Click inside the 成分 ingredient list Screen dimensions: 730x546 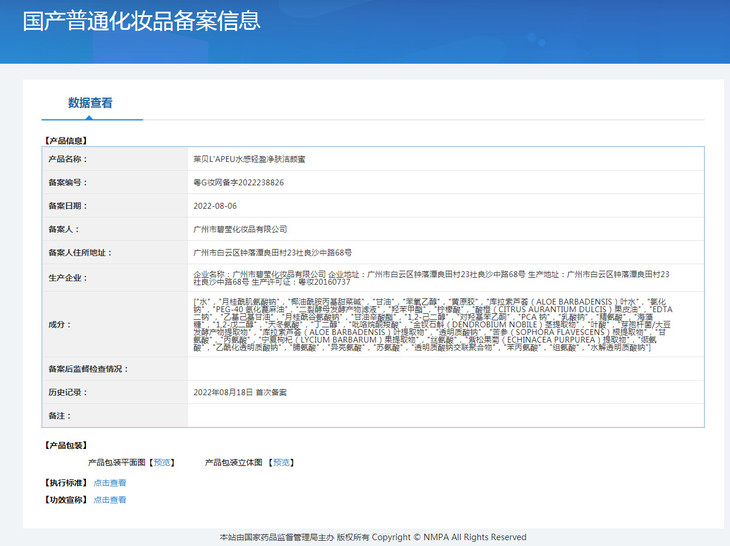point(430,324)
